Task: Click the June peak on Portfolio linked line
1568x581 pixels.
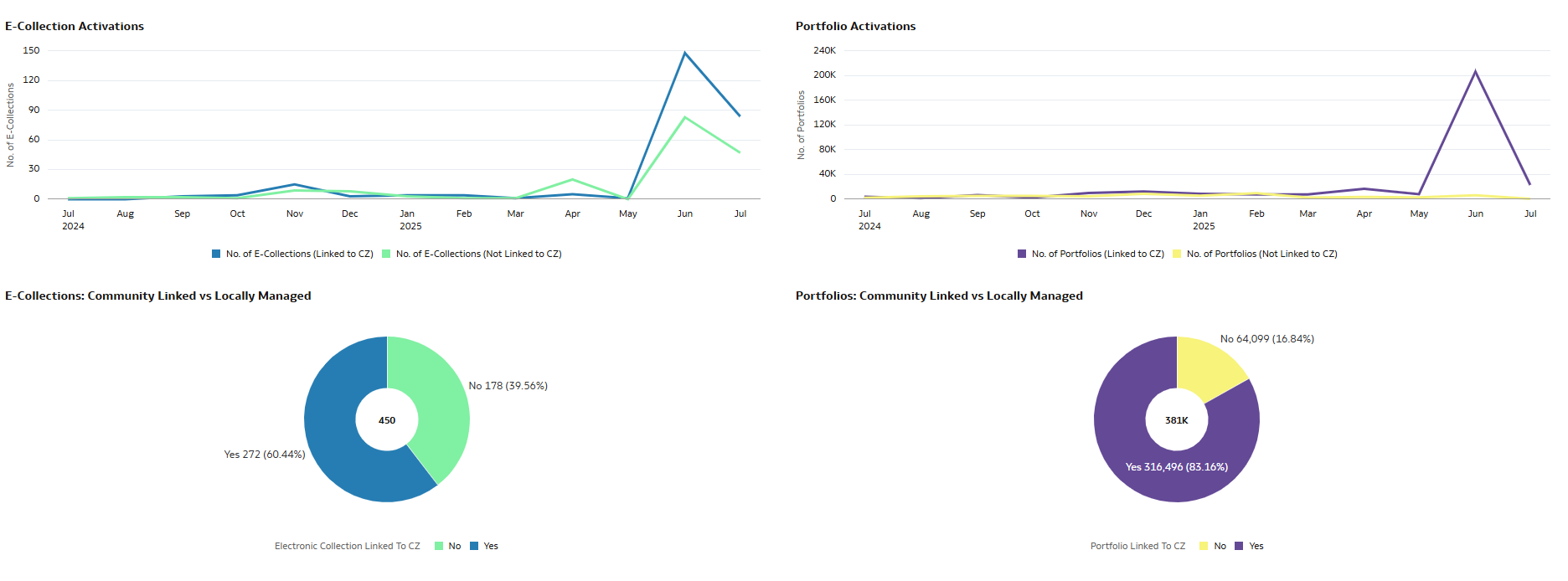Action: [1475, 72]
